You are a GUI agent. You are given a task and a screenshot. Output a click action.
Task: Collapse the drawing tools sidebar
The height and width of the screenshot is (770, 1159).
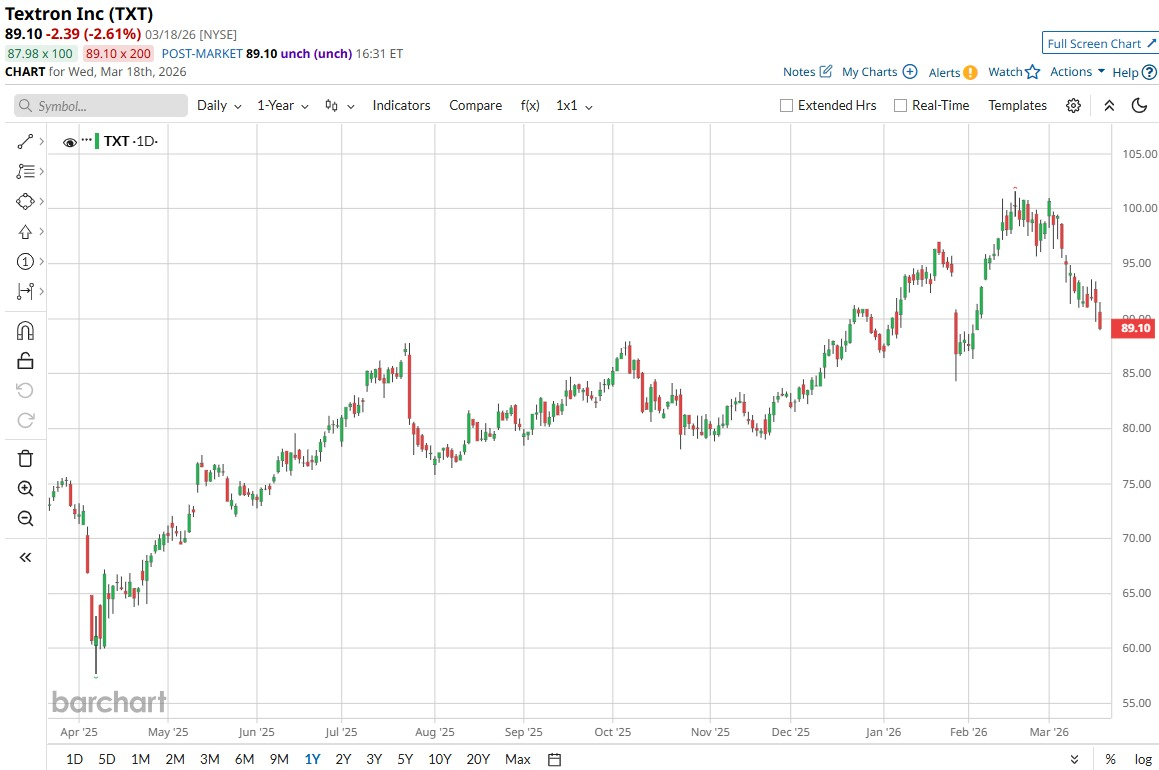coord(25,557)
